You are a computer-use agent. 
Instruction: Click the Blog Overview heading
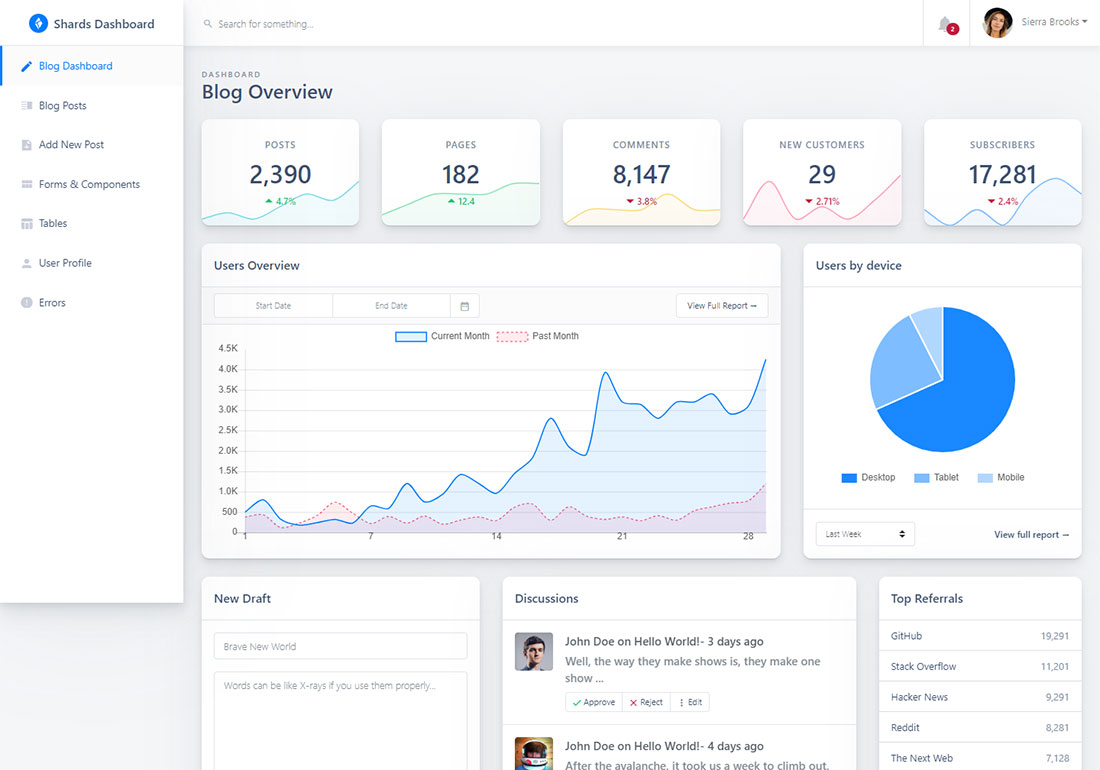point(267,93)
